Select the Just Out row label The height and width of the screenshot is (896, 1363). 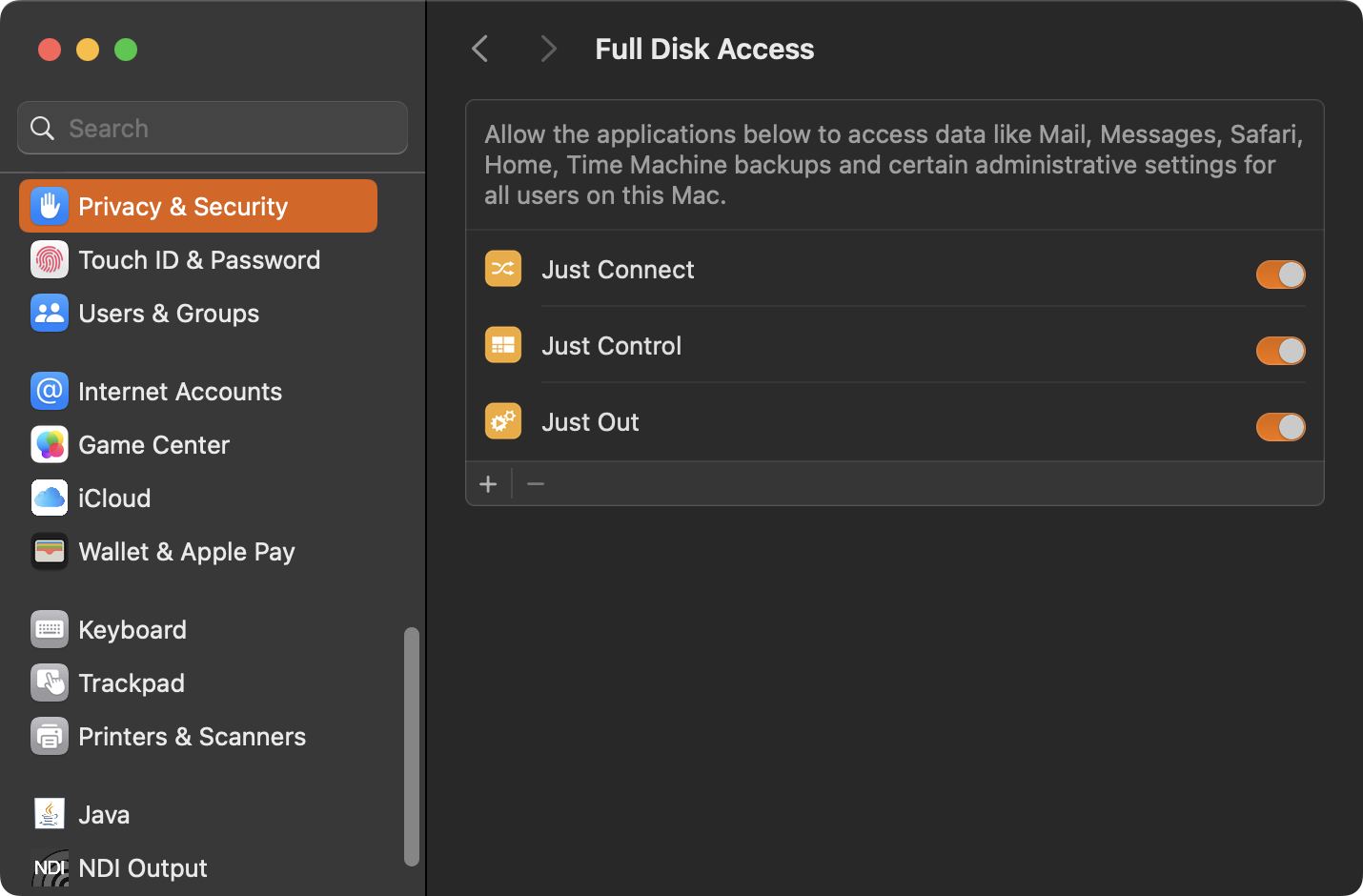tap(590, 422)
